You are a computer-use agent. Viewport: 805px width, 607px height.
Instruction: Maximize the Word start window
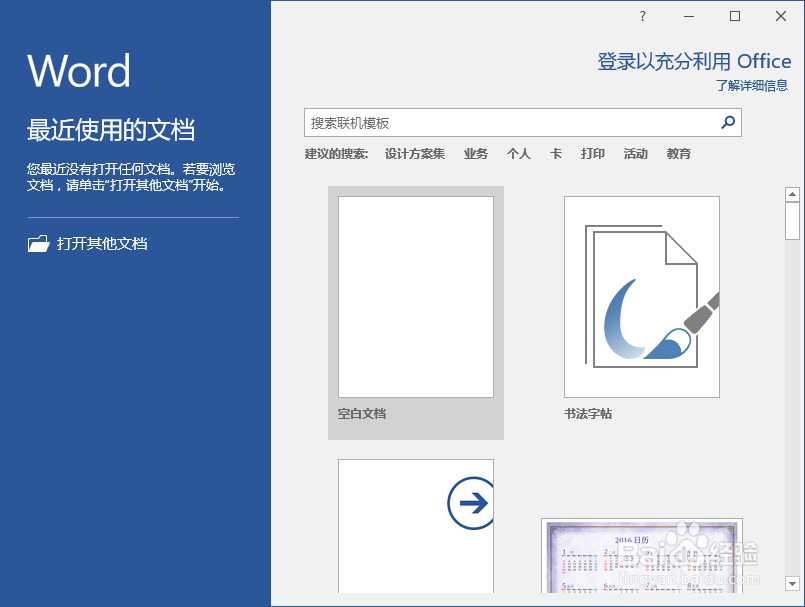[x=735, y=16]
